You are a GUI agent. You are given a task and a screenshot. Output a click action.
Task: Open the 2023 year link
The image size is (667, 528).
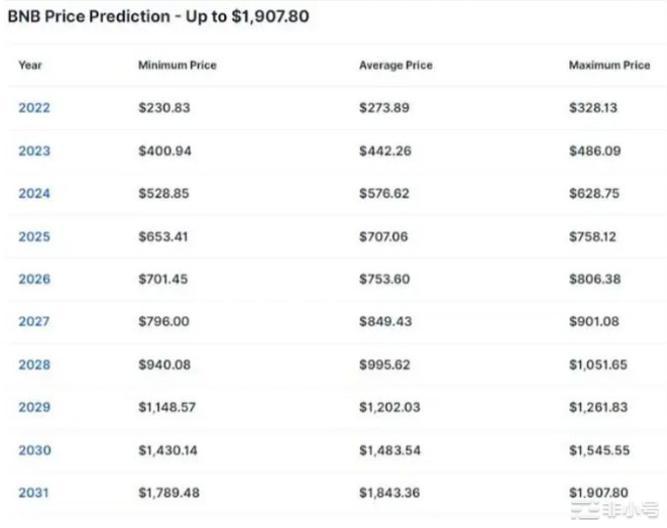click(34, 151)
